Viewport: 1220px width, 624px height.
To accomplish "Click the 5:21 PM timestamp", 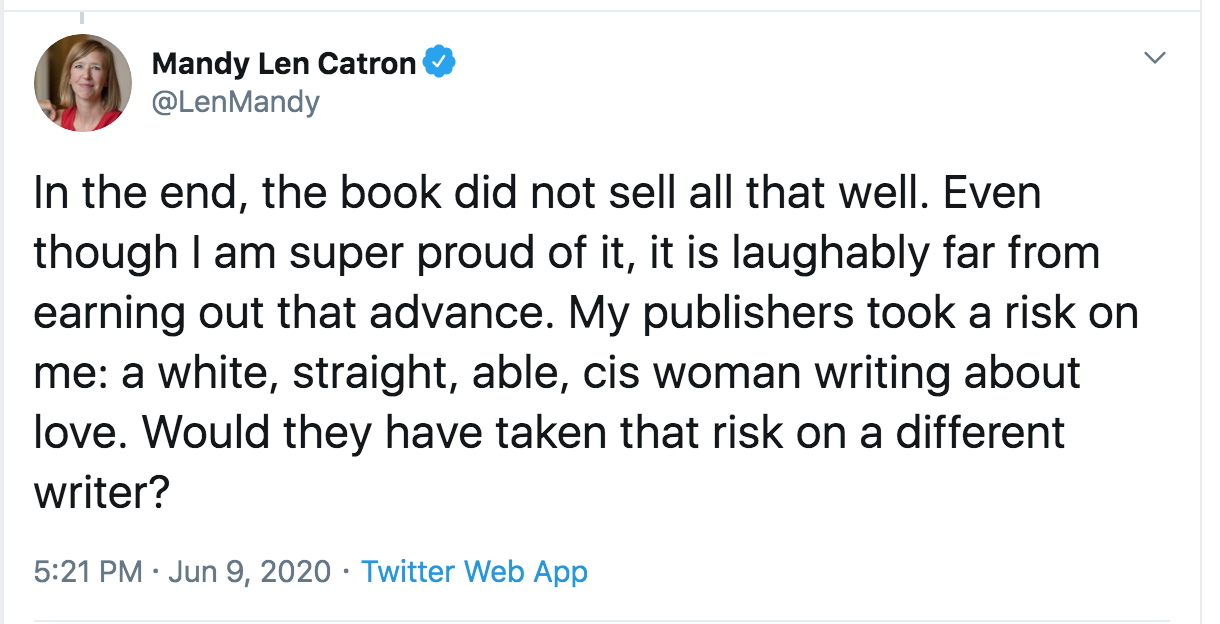I will coord(88,572).
